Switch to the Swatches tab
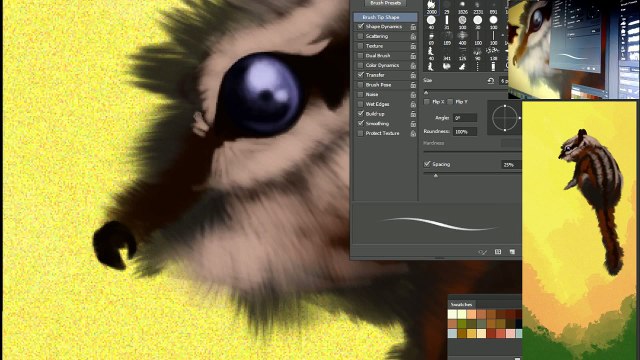The image size is (640, 360). point(462,304)
